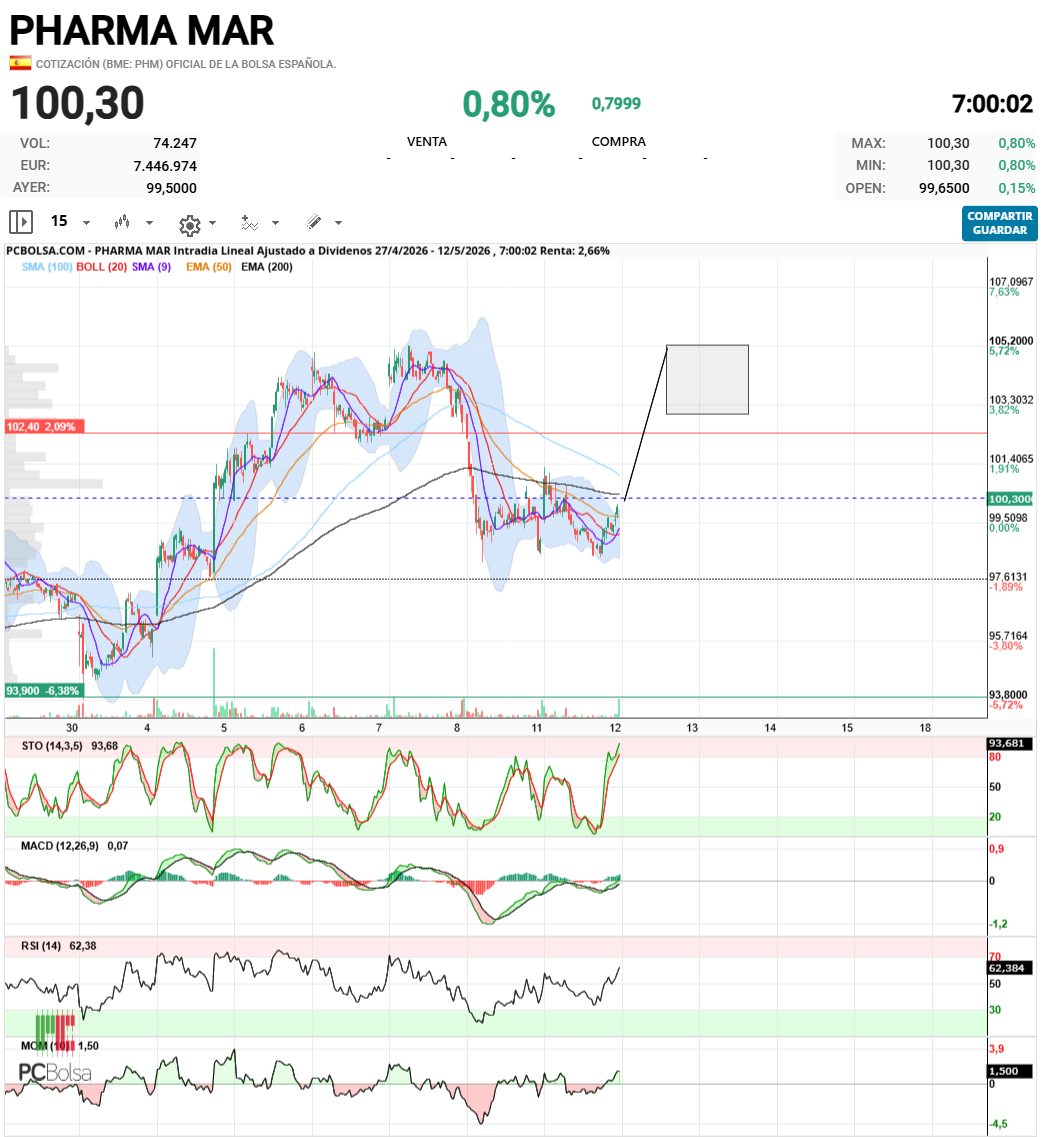Click the 105,2000 price axis label
This screenshot has width=1048, height=1137.
[1011, 340]
